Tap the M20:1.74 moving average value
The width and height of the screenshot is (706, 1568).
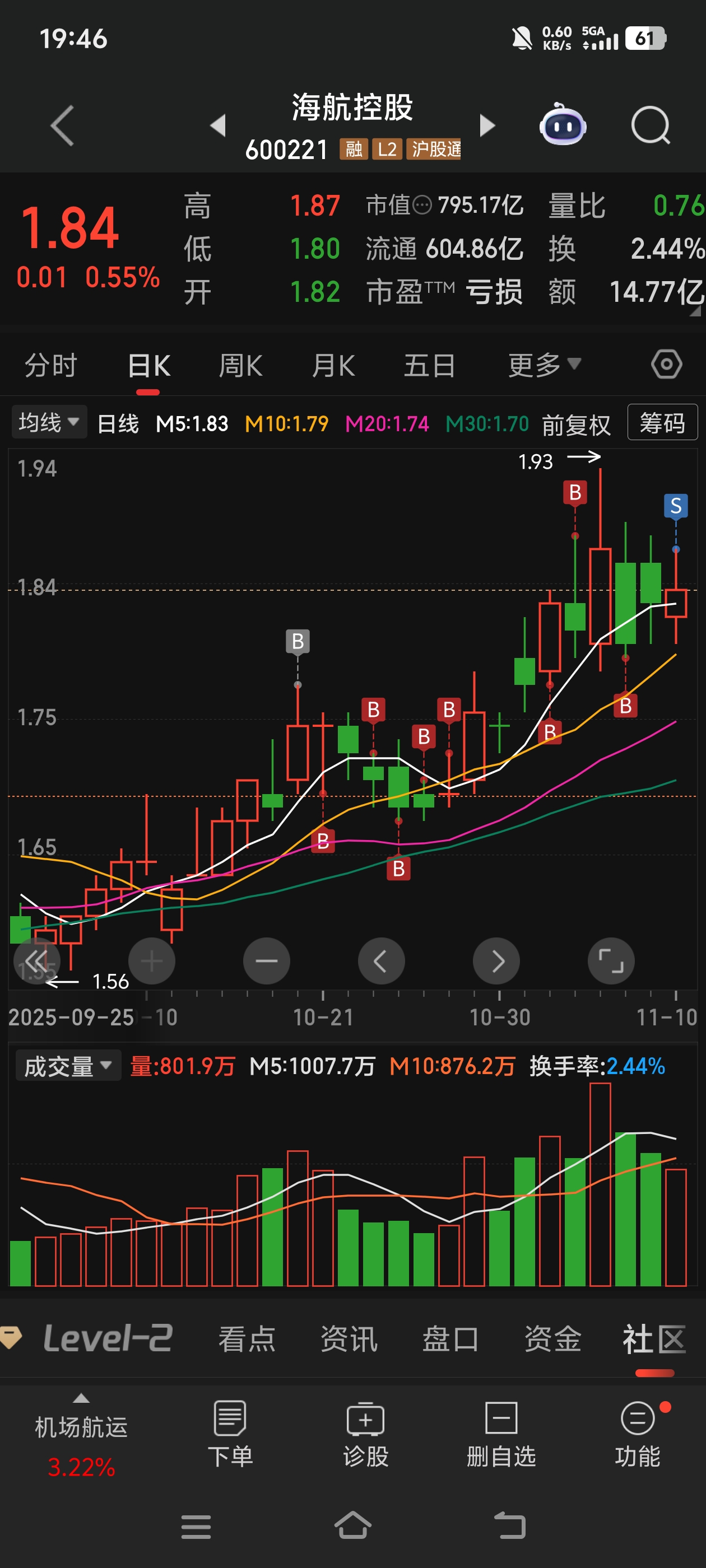[387, 424]
